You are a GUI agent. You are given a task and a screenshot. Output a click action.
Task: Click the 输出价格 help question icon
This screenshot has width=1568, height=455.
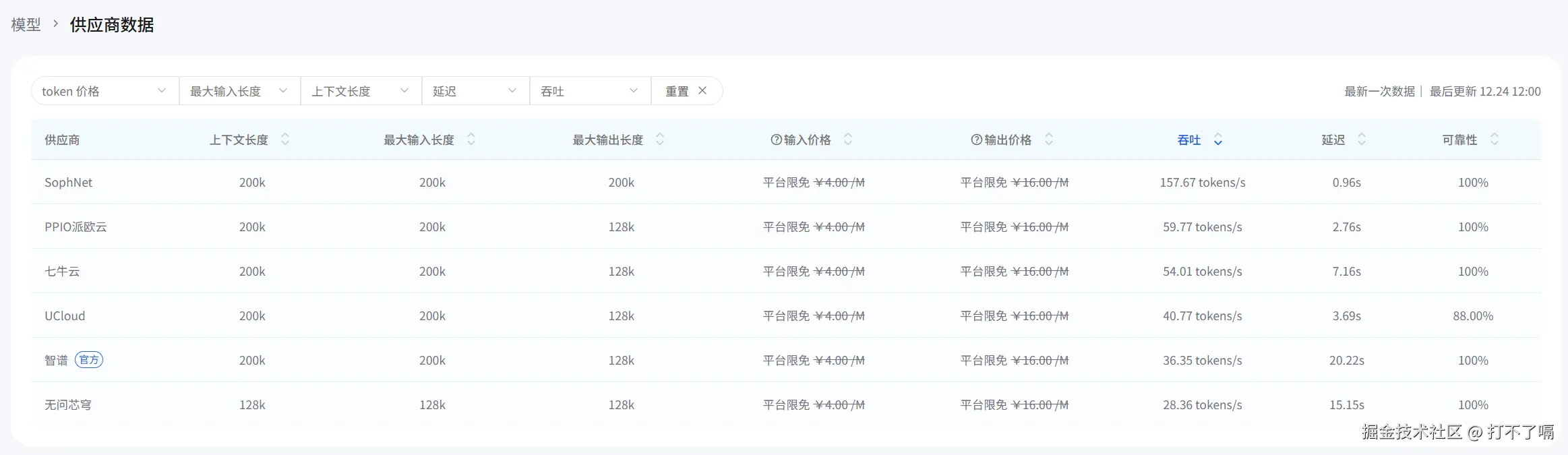coord(976,140)
